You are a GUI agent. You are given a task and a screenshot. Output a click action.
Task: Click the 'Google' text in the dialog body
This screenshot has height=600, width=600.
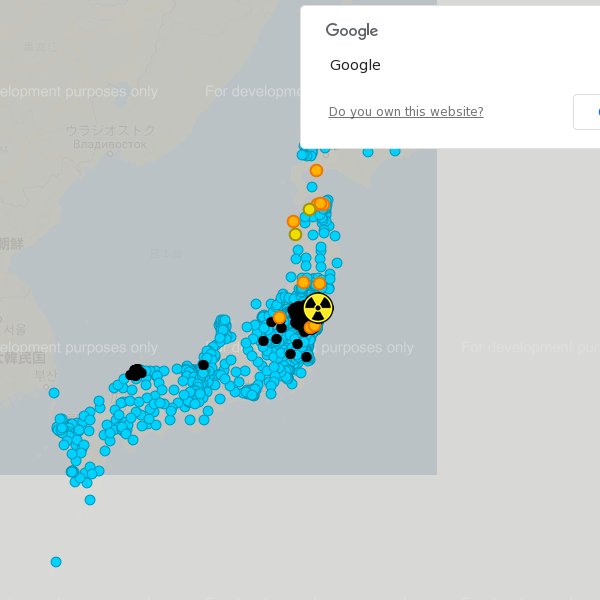pos(355,65)
